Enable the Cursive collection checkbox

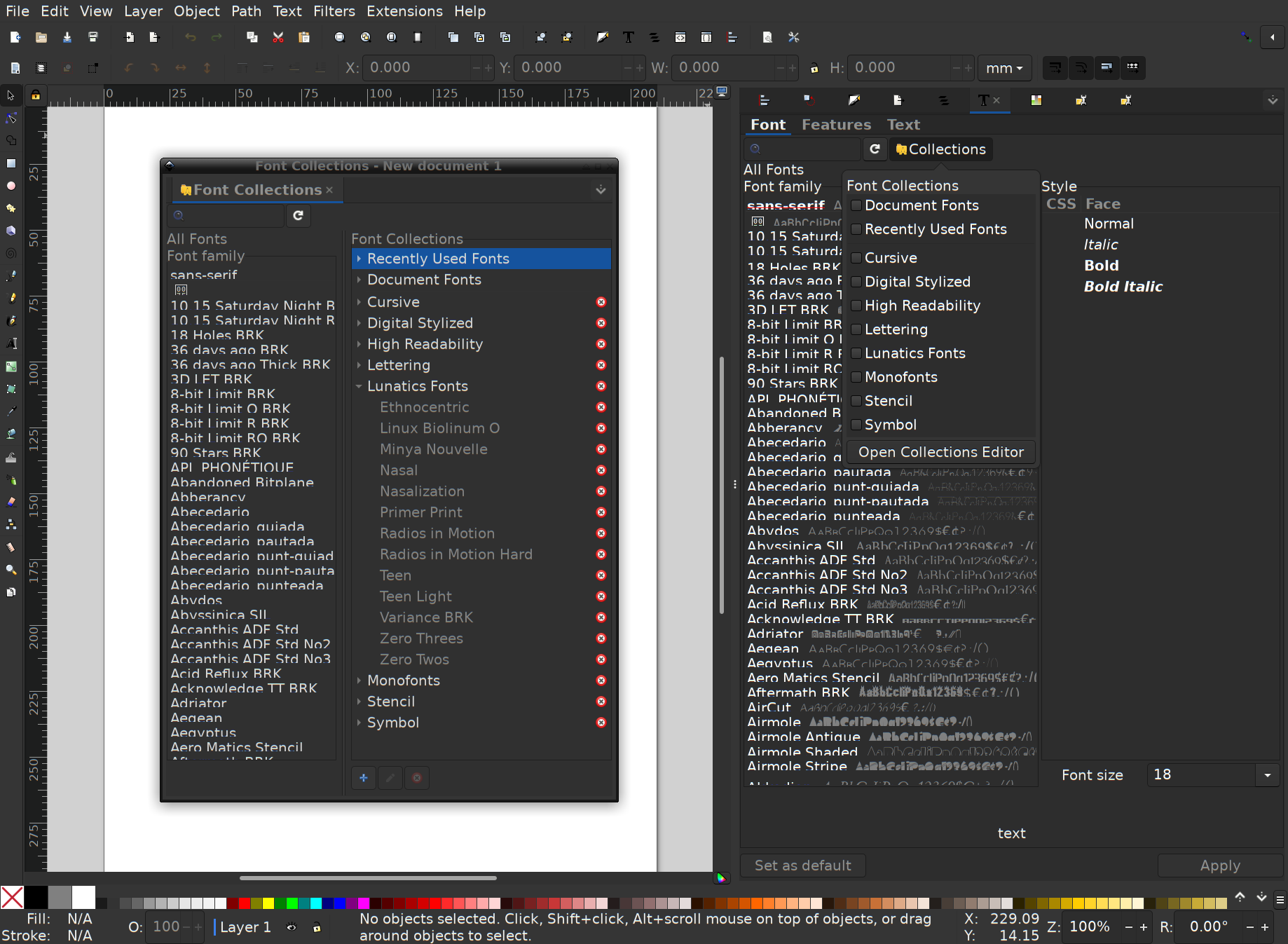[x=856, y=258]
